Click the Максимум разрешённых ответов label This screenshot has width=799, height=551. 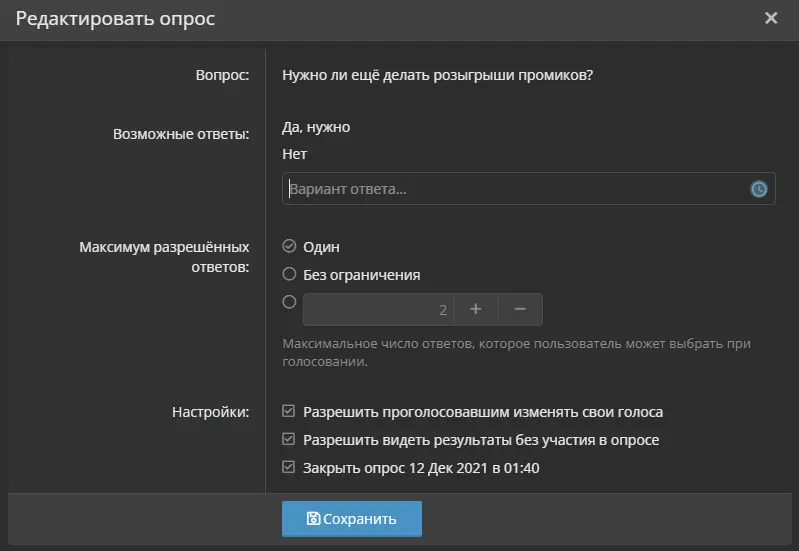click(164, 256)
